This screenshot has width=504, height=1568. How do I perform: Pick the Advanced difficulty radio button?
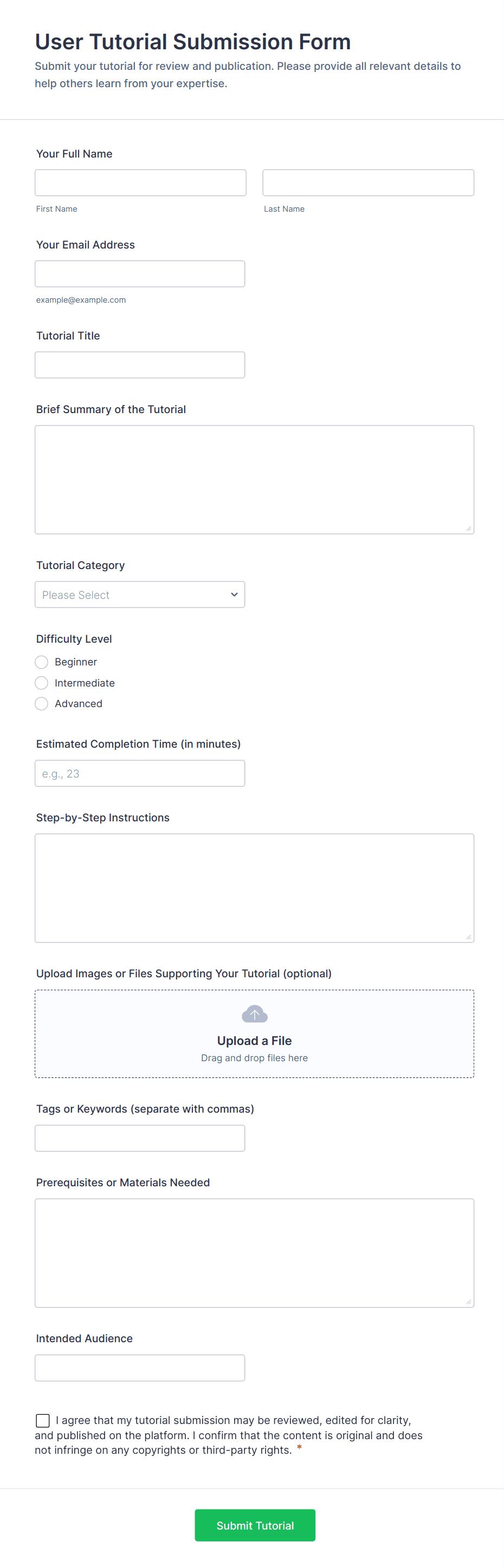click(41, 704)
